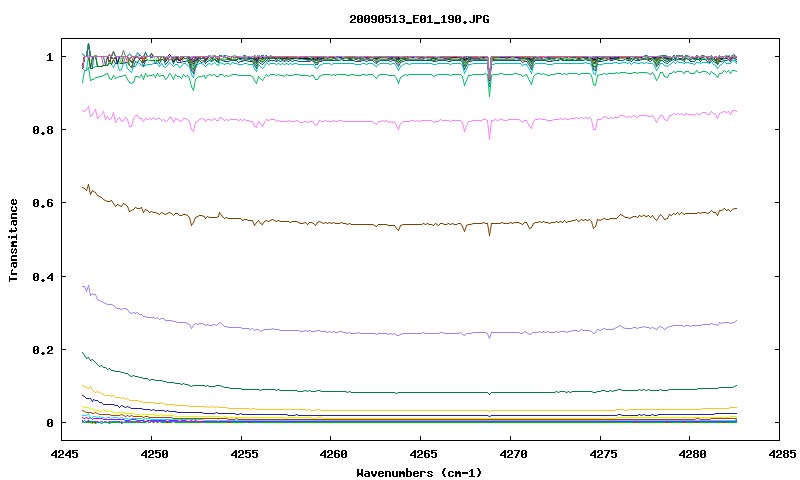
Task: Click the Wavenumbers (cm-1) x-axis label
Action: pos(419,473)
